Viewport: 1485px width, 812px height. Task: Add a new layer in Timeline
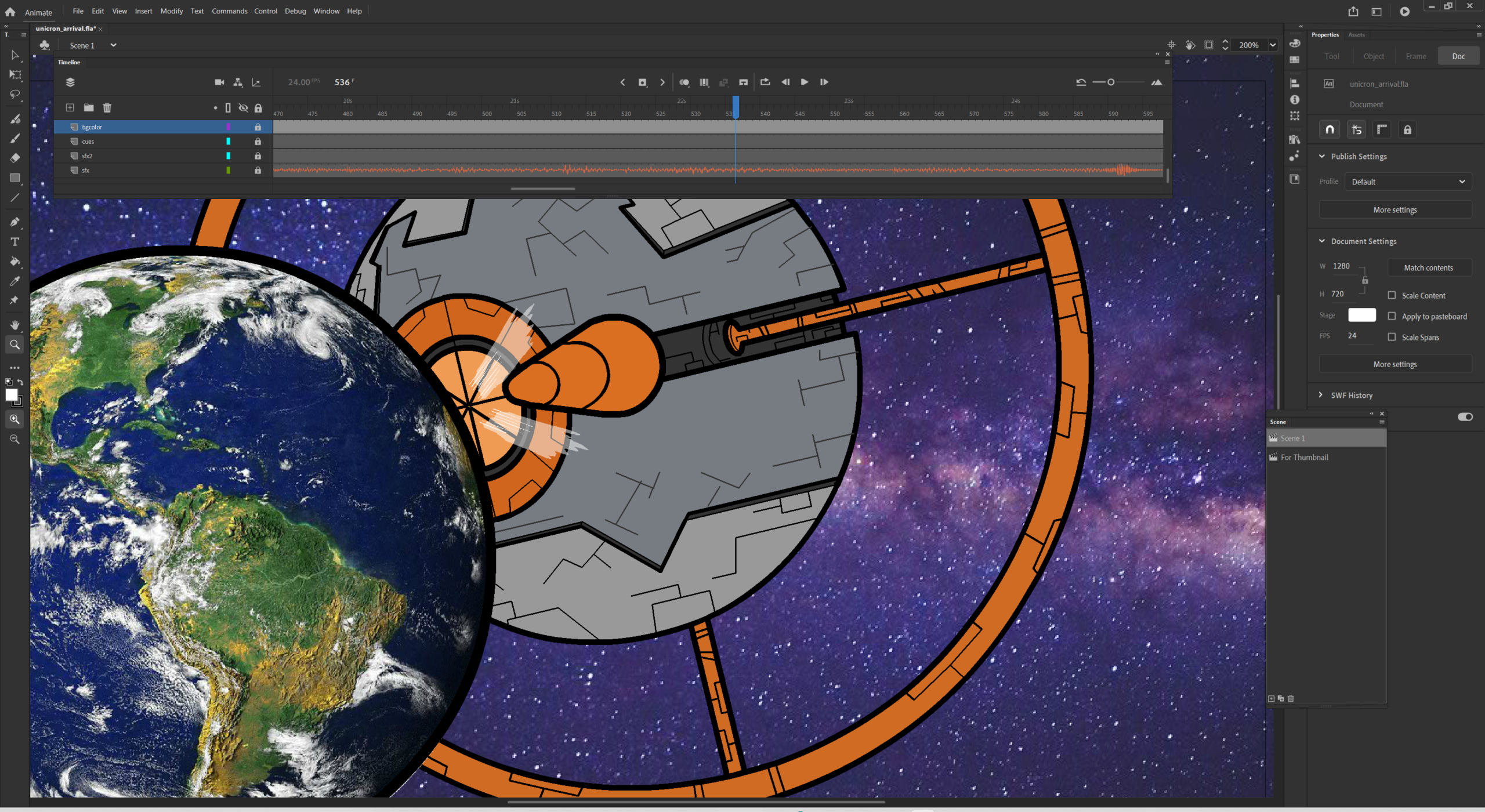tap(70, 107)
